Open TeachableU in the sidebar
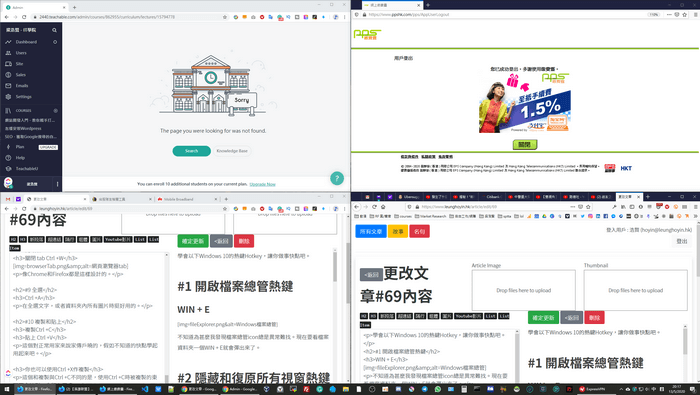The image size is (700, 395). (27, 169)
